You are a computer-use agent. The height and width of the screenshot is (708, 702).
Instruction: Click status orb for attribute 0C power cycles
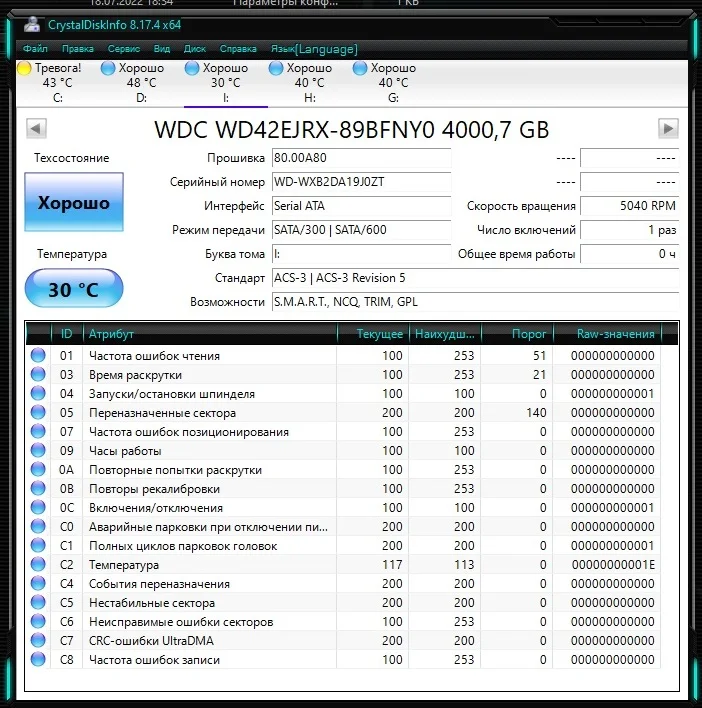38,508
